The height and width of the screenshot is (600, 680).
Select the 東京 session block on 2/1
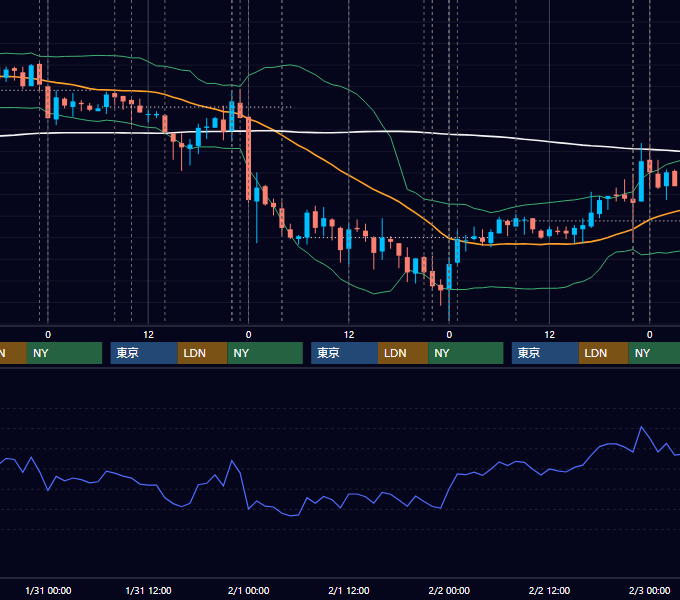pos(345,353)
